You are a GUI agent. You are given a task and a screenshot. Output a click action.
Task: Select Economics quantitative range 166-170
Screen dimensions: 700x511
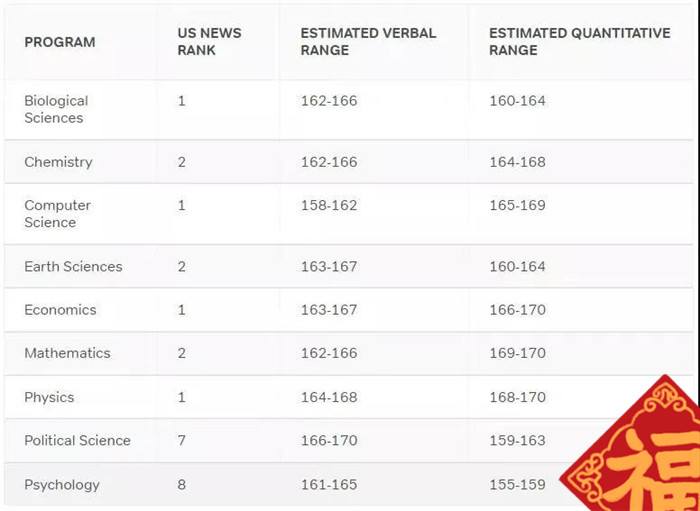click(517, 310)
